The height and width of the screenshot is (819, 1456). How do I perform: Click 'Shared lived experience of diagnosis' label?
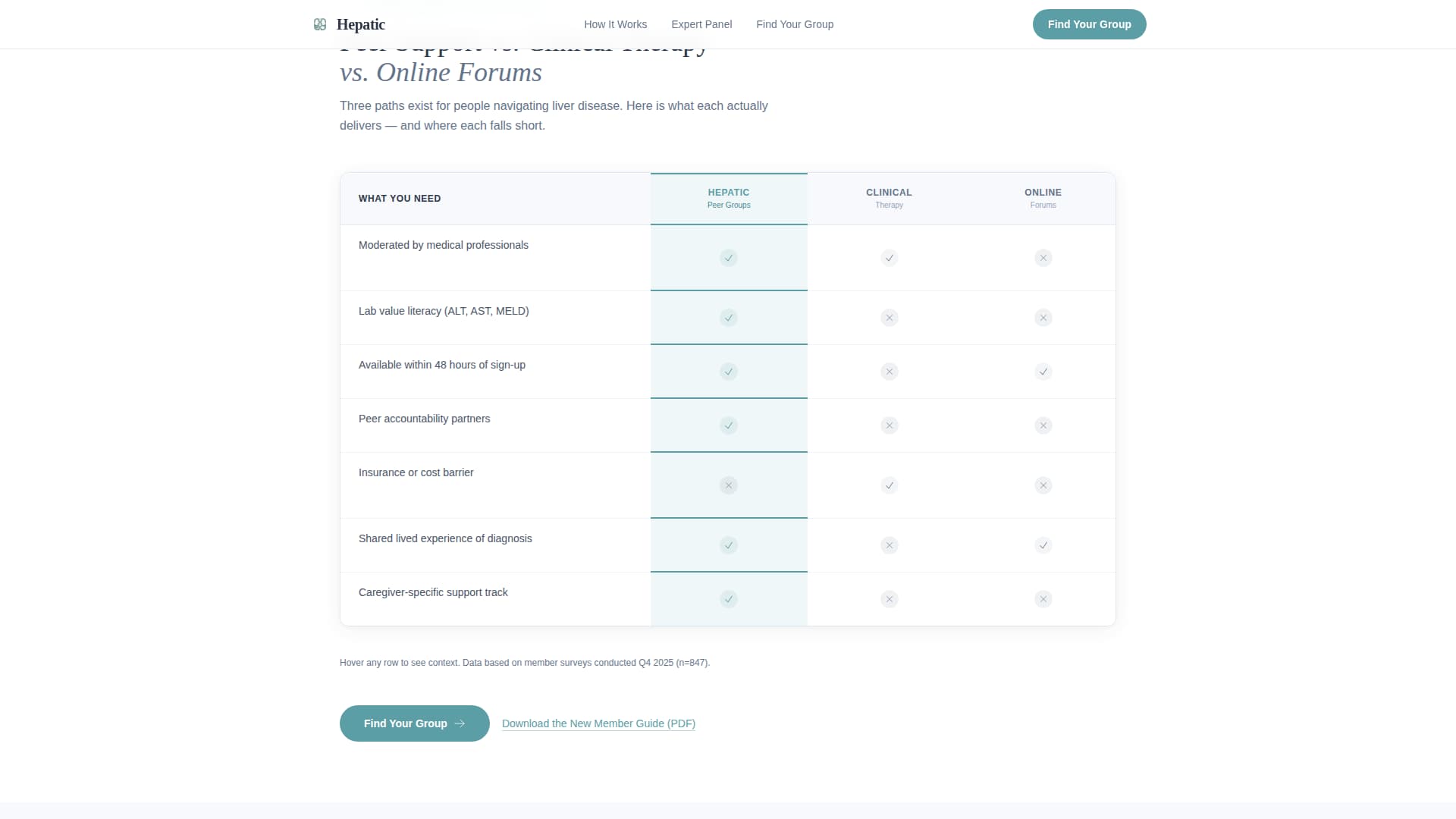(x=445, y=538)
